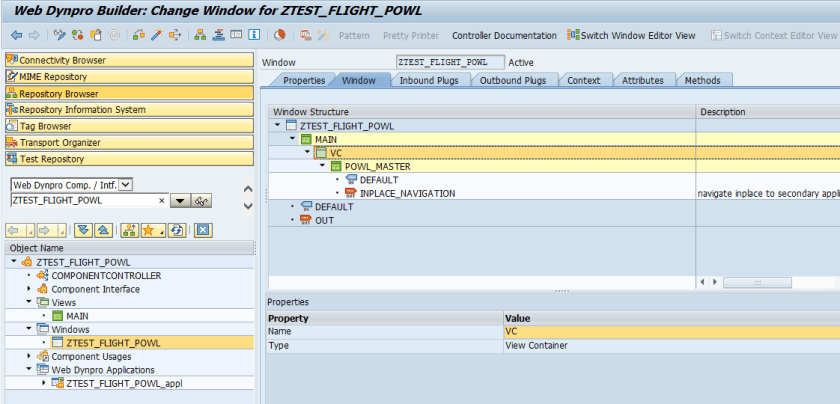Select the MAIN view under Views
The width and height of the screenshot is (840, 404).
pos(77,316)
